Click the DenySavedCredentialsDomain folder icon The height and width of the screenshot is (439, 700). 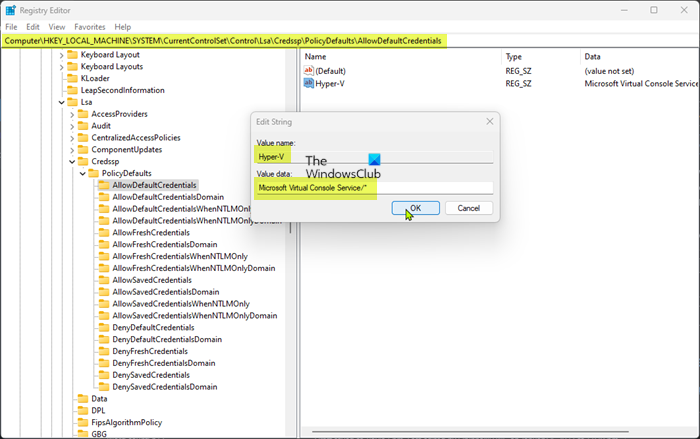tap(104, 387)
